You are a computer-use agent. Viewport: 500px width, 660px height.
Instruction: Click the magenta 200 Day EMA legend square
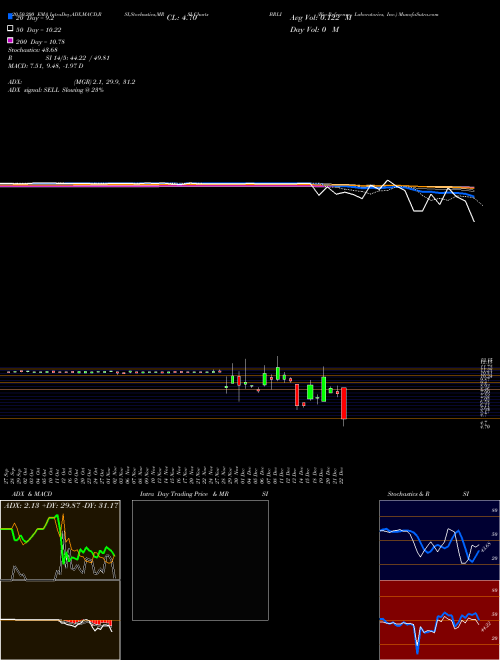[x=10, y=40]
